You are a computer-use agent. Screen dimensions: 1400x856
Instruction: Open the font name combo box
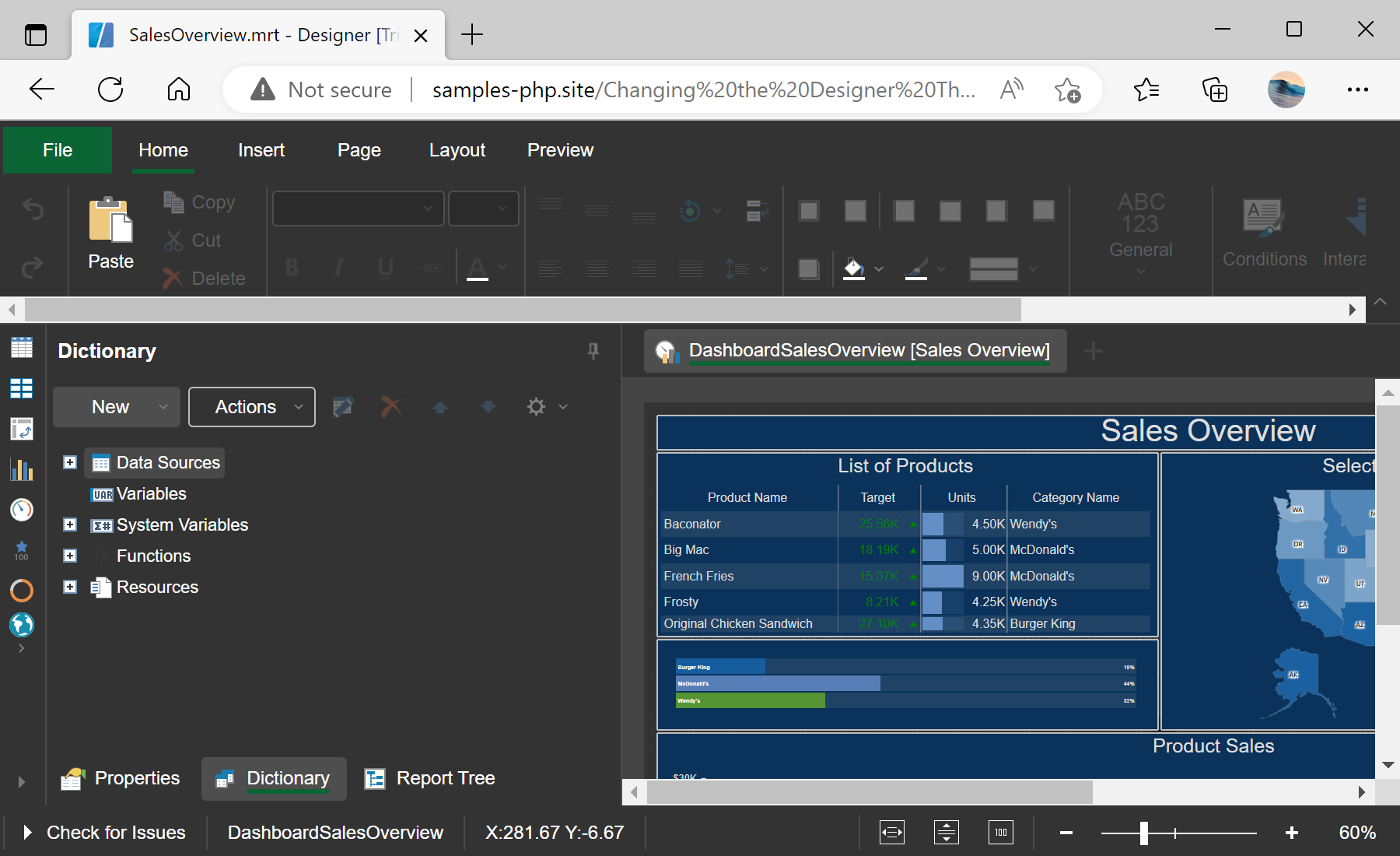click(x=359, y=209)
